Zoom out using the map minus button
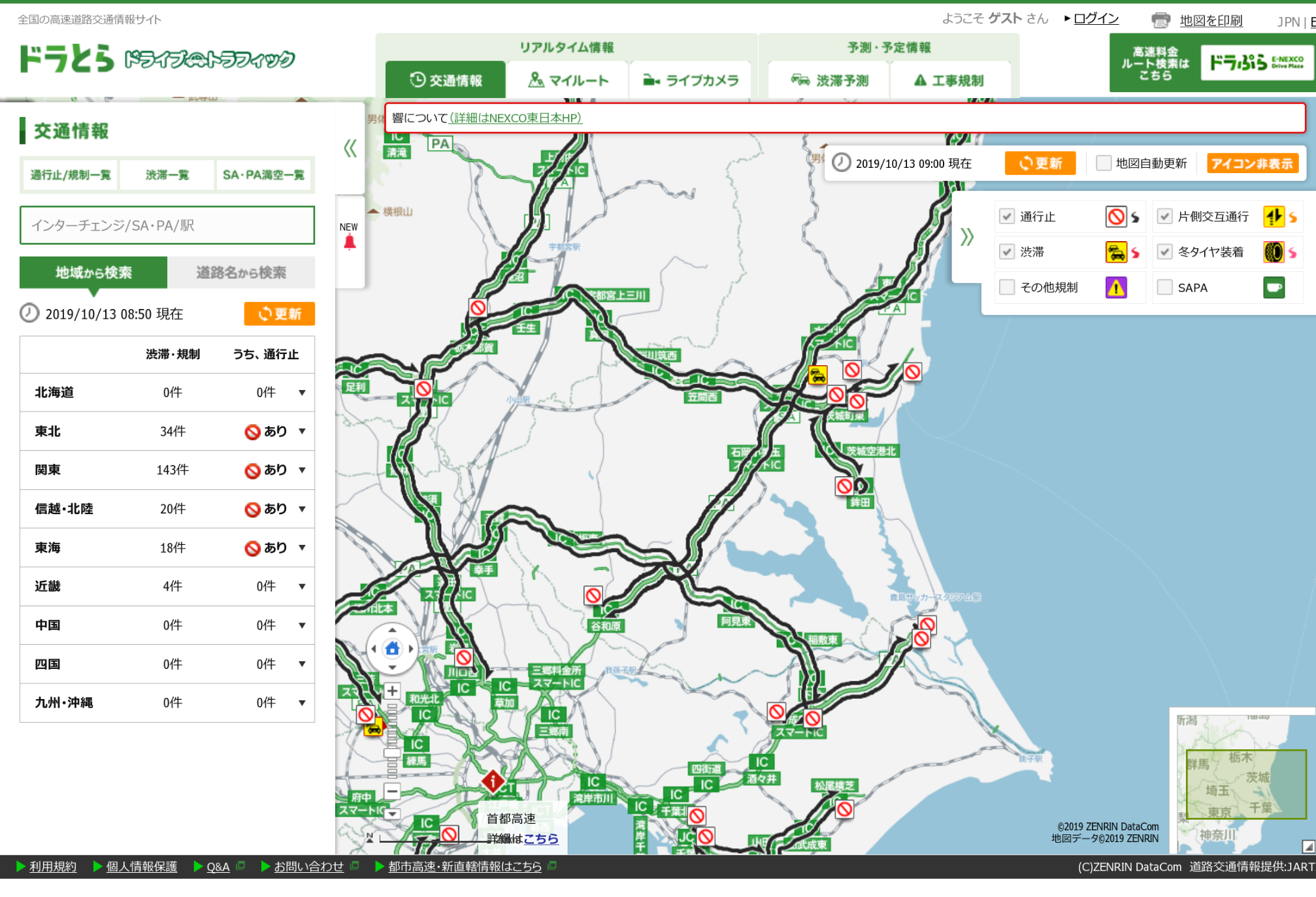 coord(392,791)
